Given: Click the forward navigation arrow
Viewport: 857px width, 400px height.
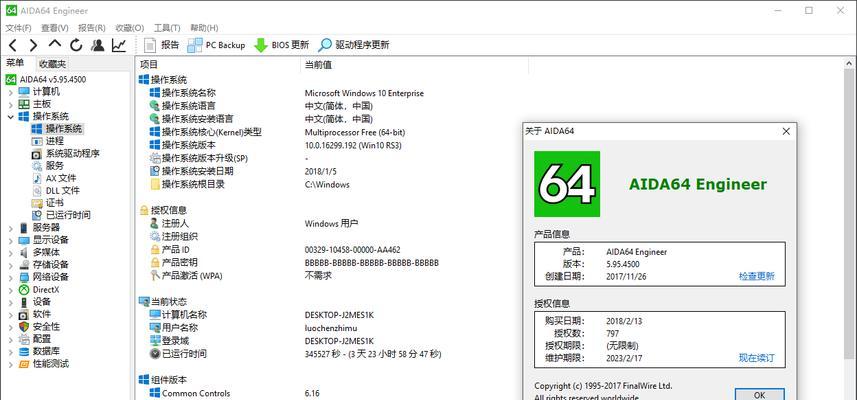Looking at the screenshot, I should click(x=33, y=45).
